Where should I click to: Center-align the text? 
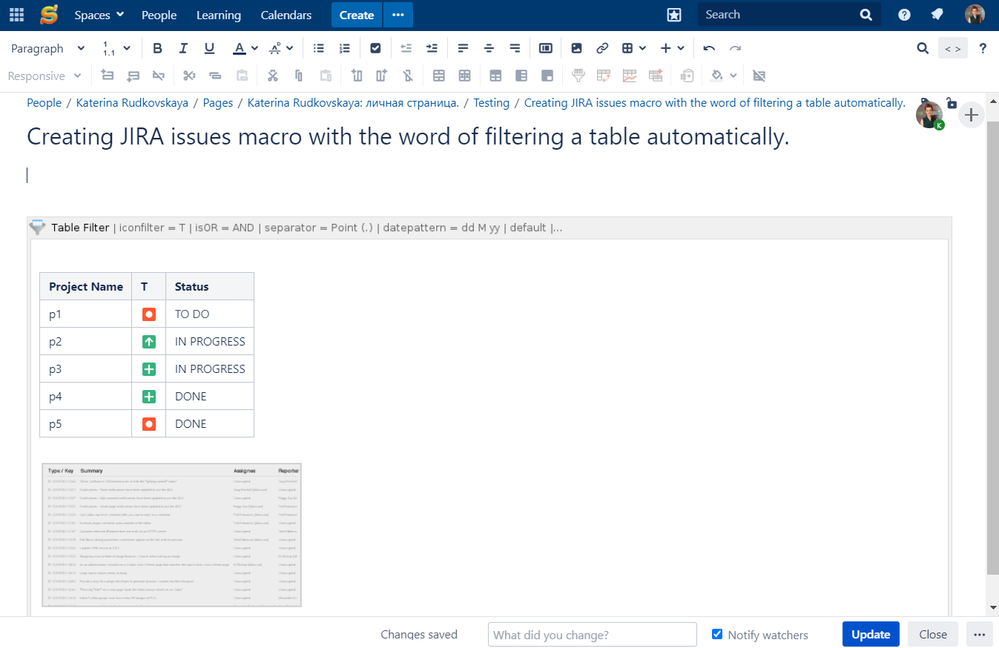[489, 48]
